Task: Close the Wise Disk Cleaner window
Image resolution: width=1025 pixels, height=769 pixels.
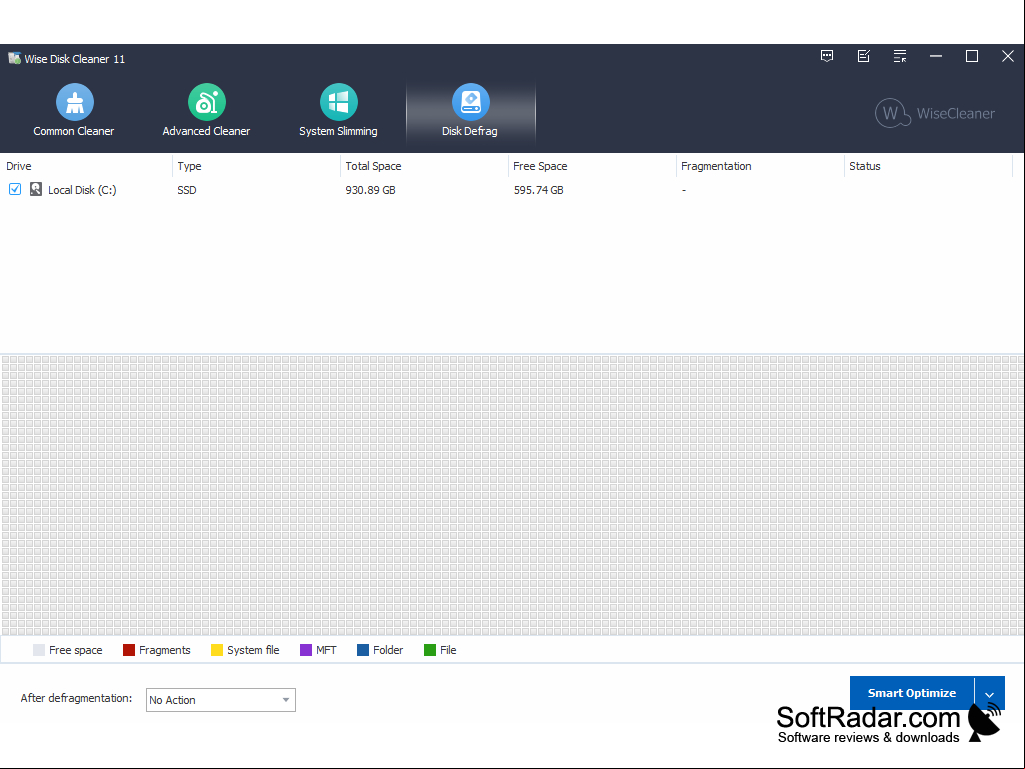Action: [1008, 56]
